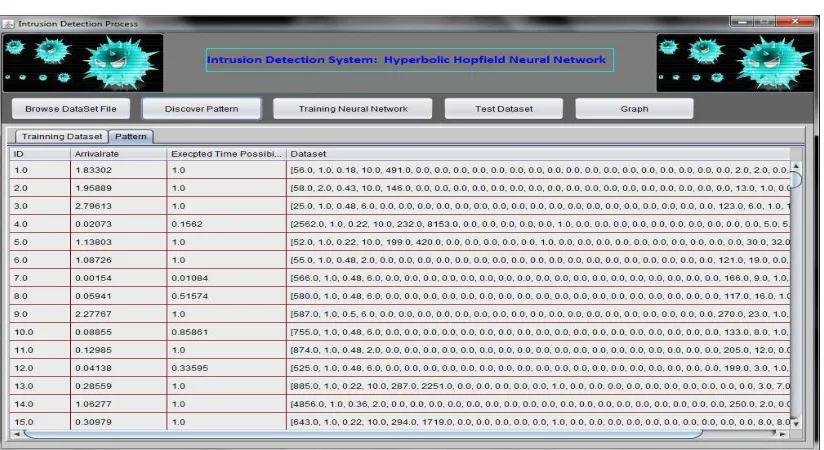Click the ID cell 10.0
The height and width of the screenshot is (450, 824).
click(40, 332)
